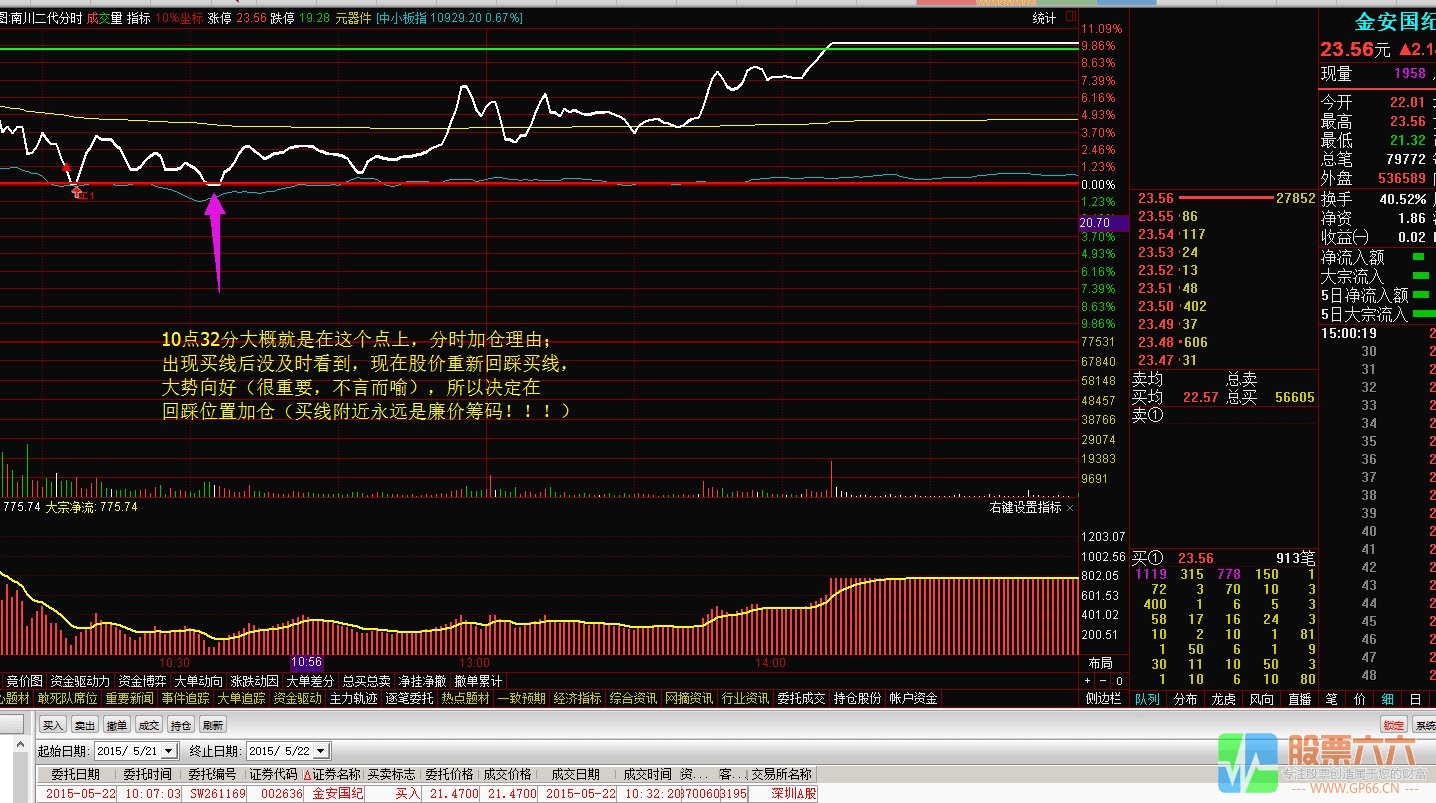The image size is (1436, 803).
Task: Click the red panel-layout icon beside 统计
Action: point(1071,17)
